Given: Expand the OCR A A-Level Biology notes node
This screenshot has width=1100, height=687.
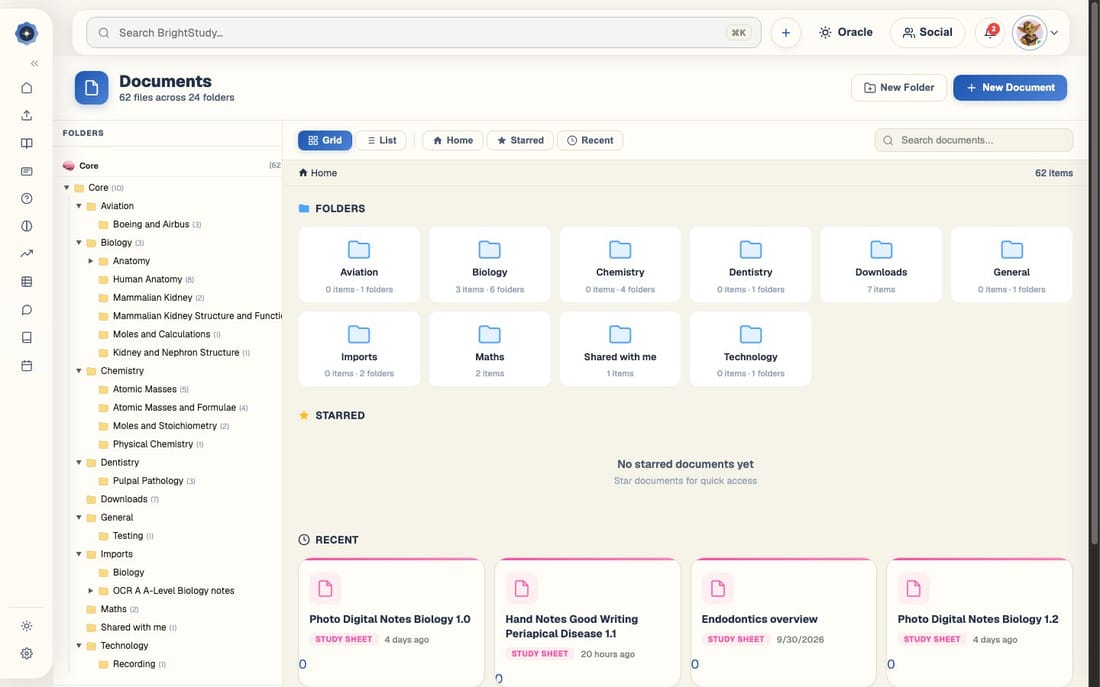Looking at the screenshot, I should pyautogui.click(x=90, y=590).
